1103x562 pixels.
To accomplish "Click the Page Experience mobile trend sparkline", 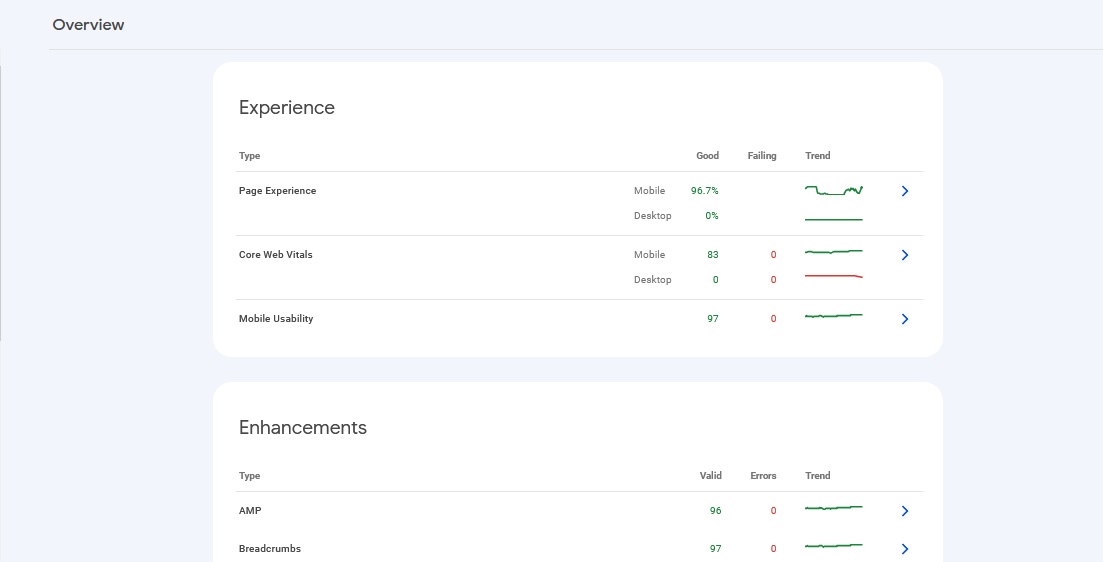I will click(x=833, y=190).
